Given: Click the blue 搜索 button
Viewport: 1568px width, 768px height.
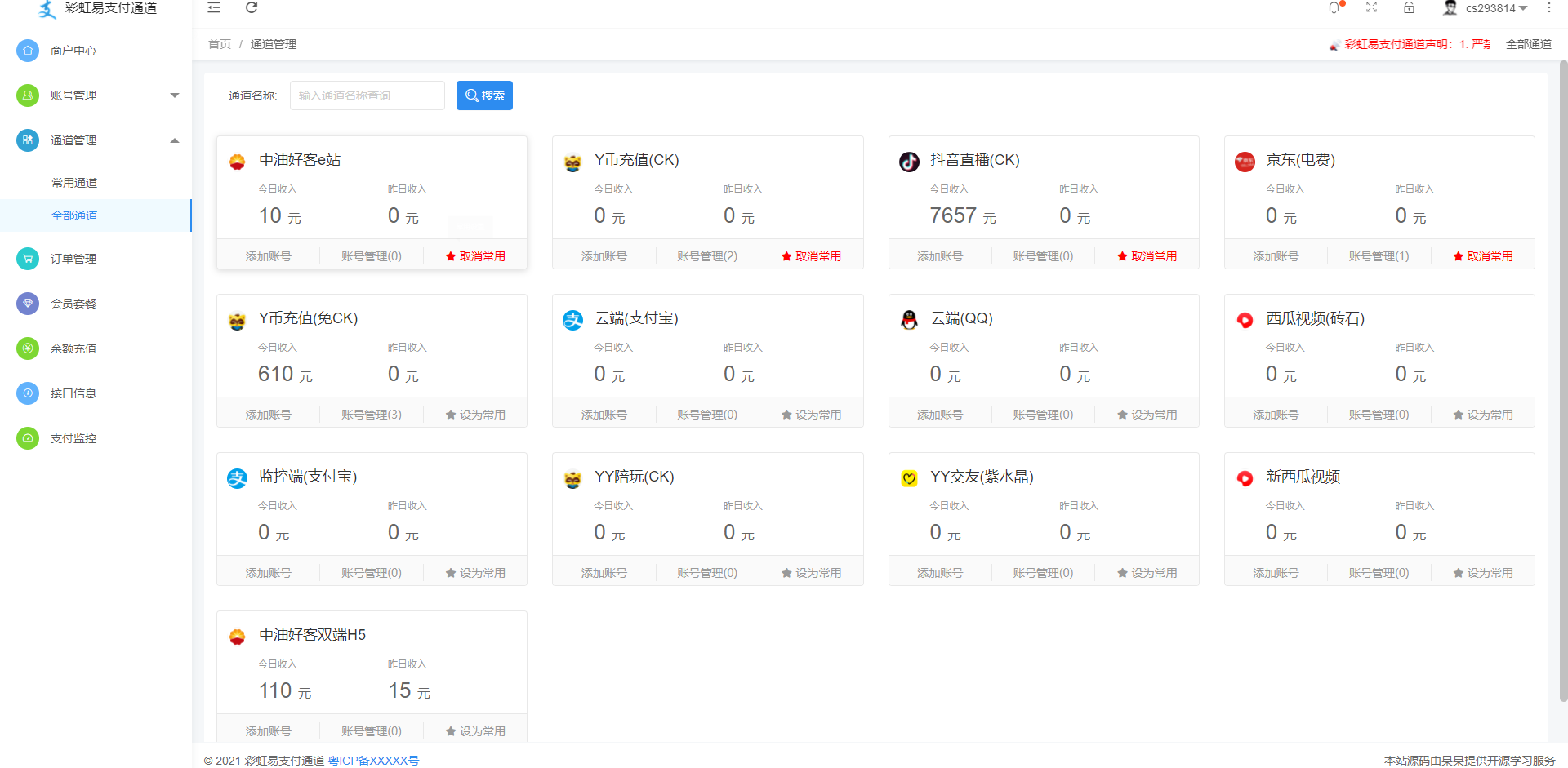Looking at the screenshot, I should point(484,95).
